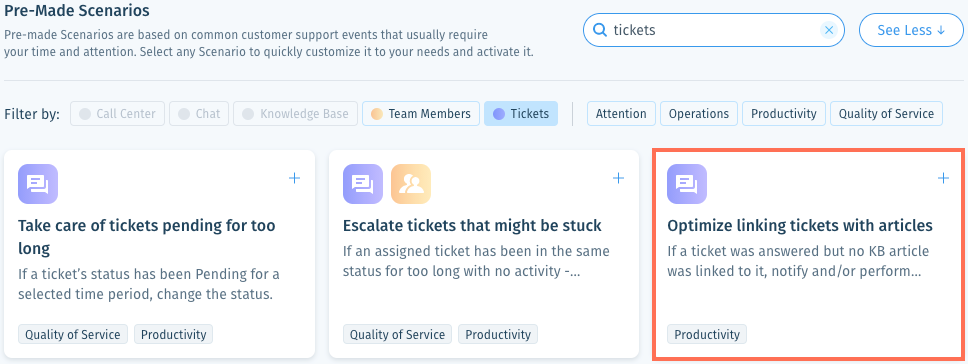
Task: Click the search field containing 'tickets'
Action: pyautogui.click(x=714, y=30)
